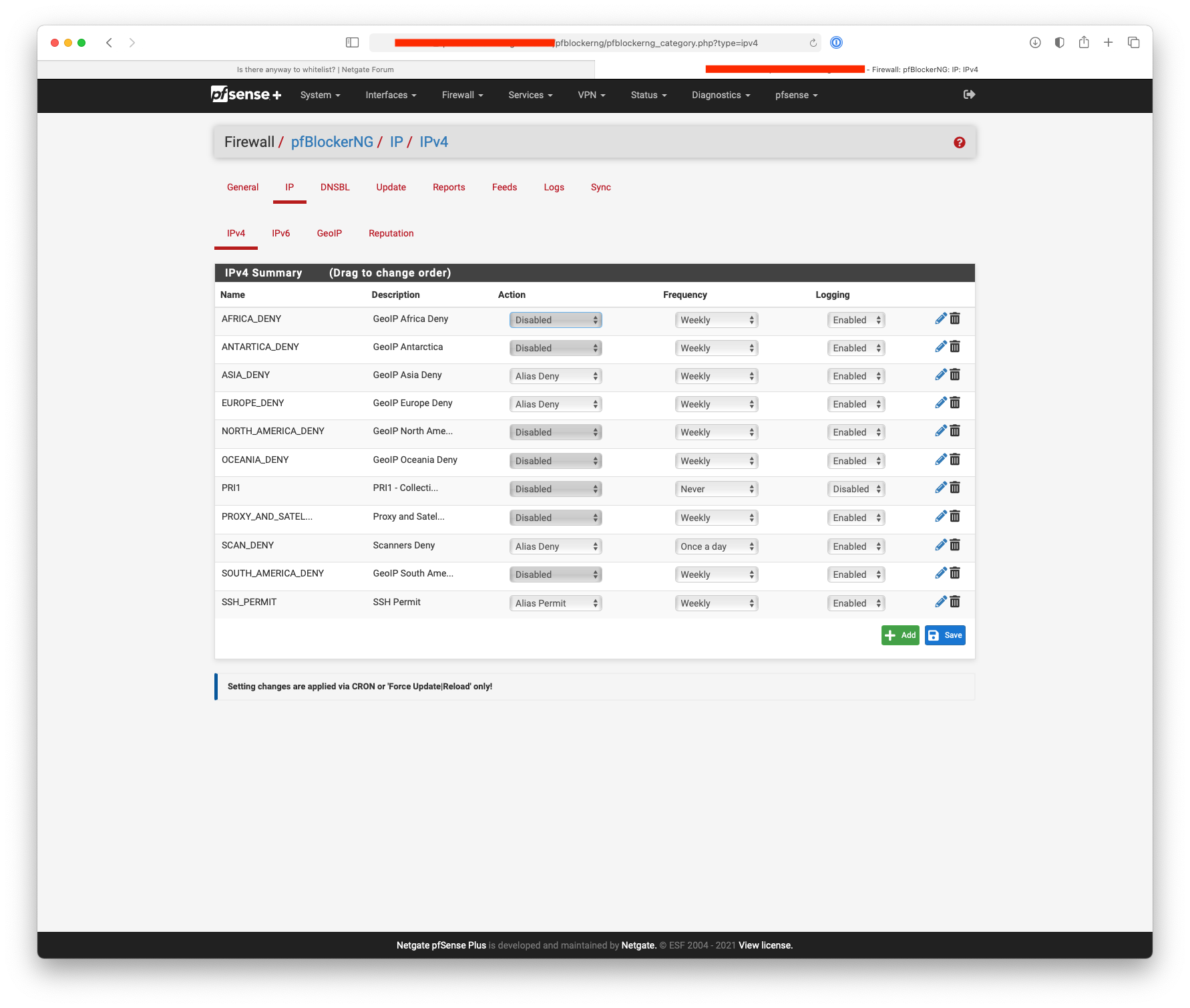Switch to the Feeds tab

(504, 187)
